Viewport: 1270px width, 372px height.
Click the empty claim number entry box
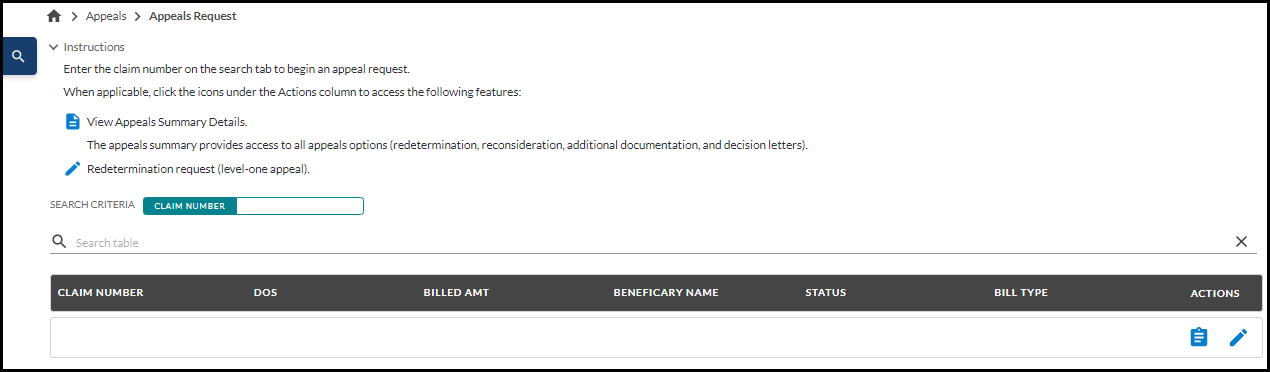click(x=300, y=206)
